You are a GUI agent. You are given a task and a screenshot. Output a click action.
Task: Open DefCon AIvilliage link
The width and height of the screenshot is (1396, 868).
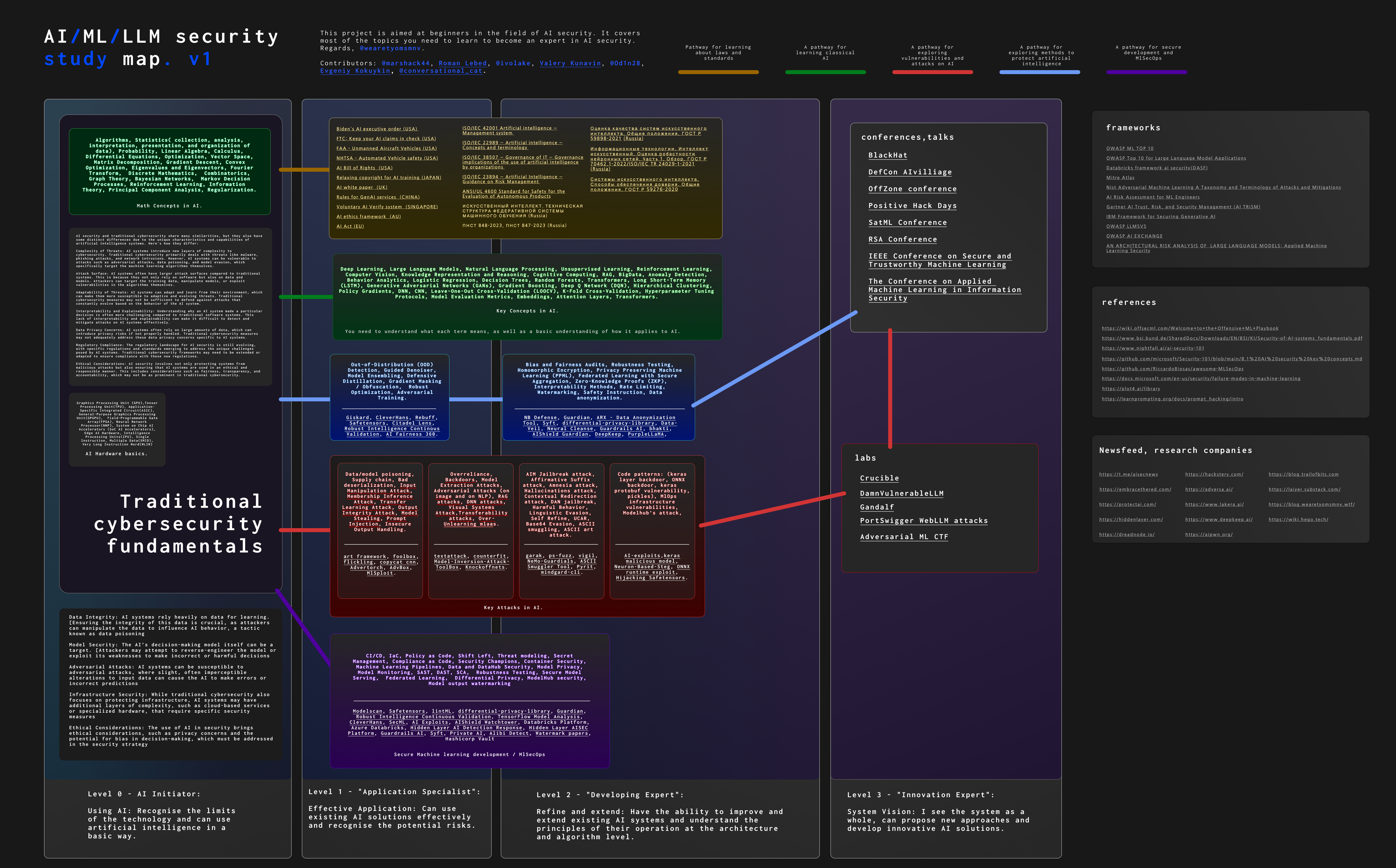pyautogui.click(x=910, y=172)
